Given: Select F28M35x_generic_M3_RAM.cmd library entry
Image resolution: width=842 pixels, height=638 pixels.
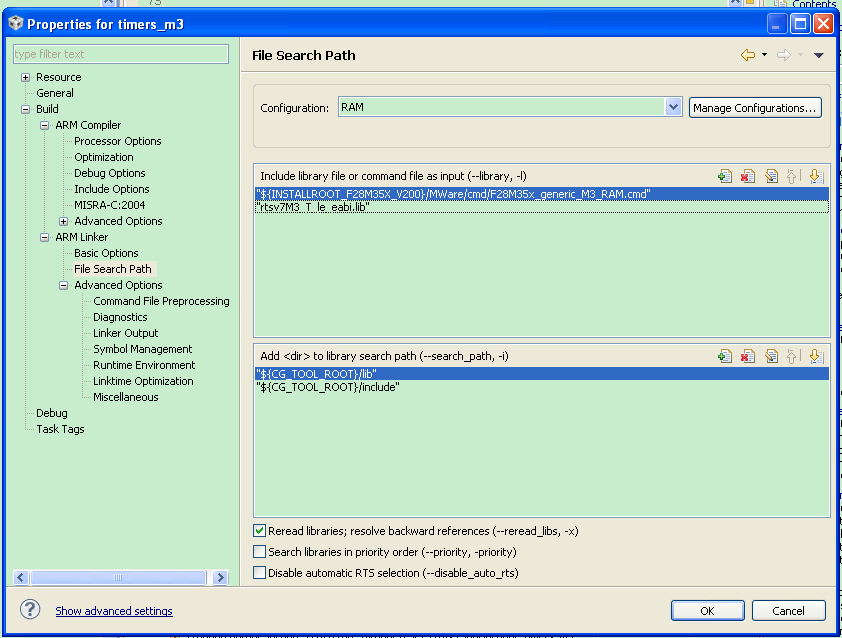Looking at the screenshot, I should 542,194.
